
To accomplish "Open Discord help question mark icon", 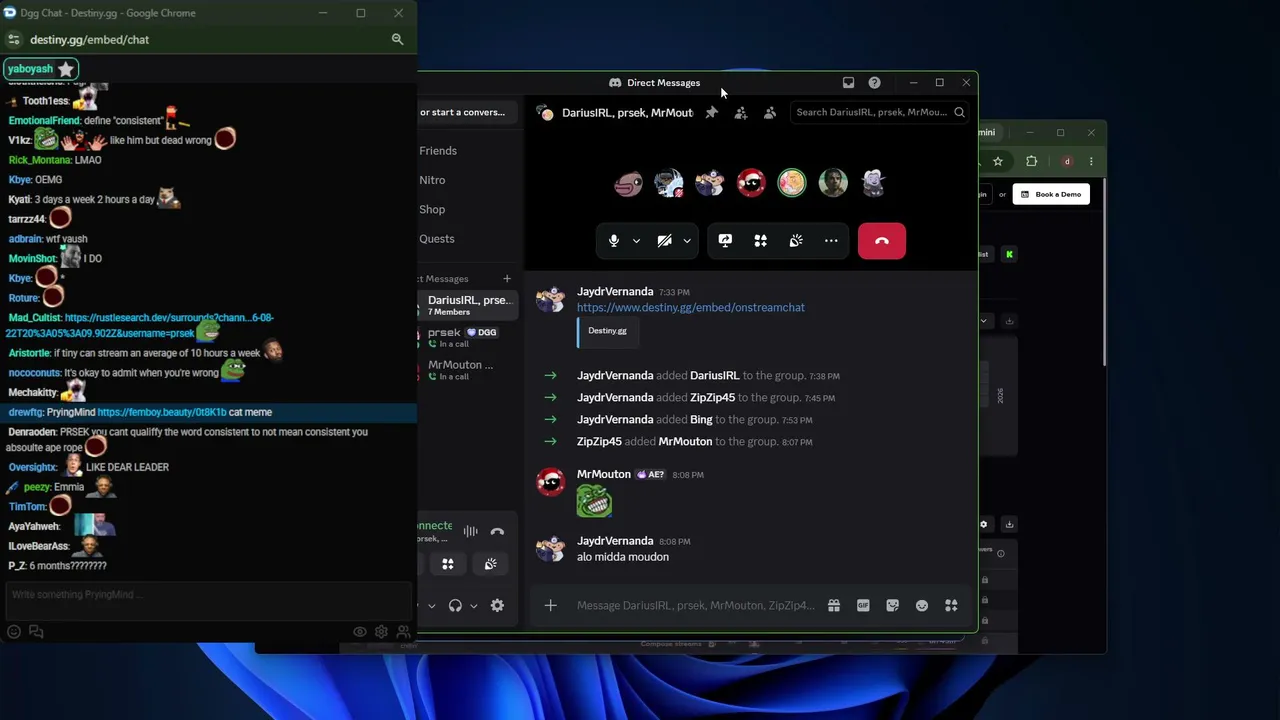I will coord(874,83).
